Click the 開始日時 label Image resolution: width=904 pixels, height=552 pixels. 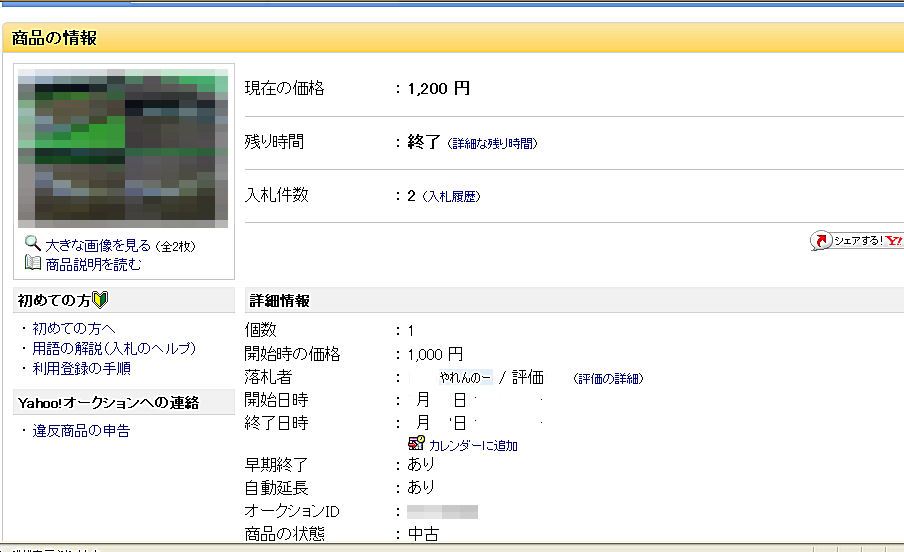276,400
